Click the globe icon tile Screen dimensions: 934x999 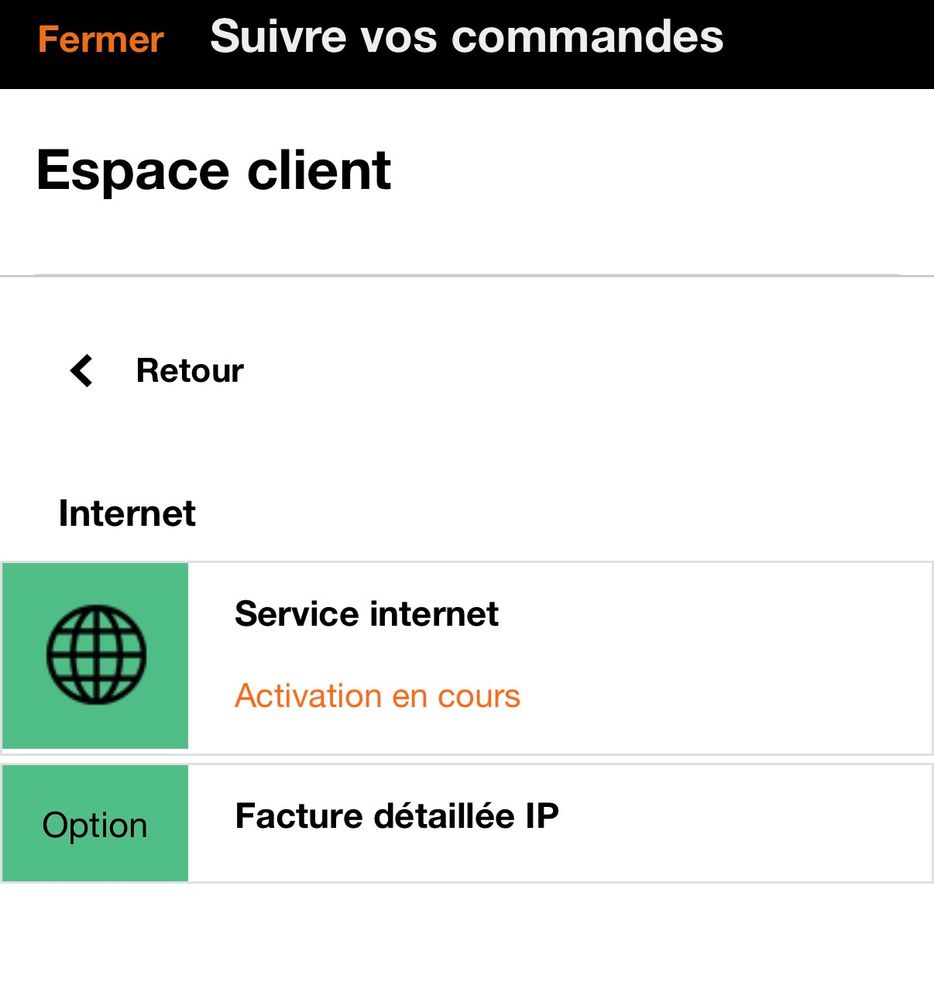click(96, 655)
